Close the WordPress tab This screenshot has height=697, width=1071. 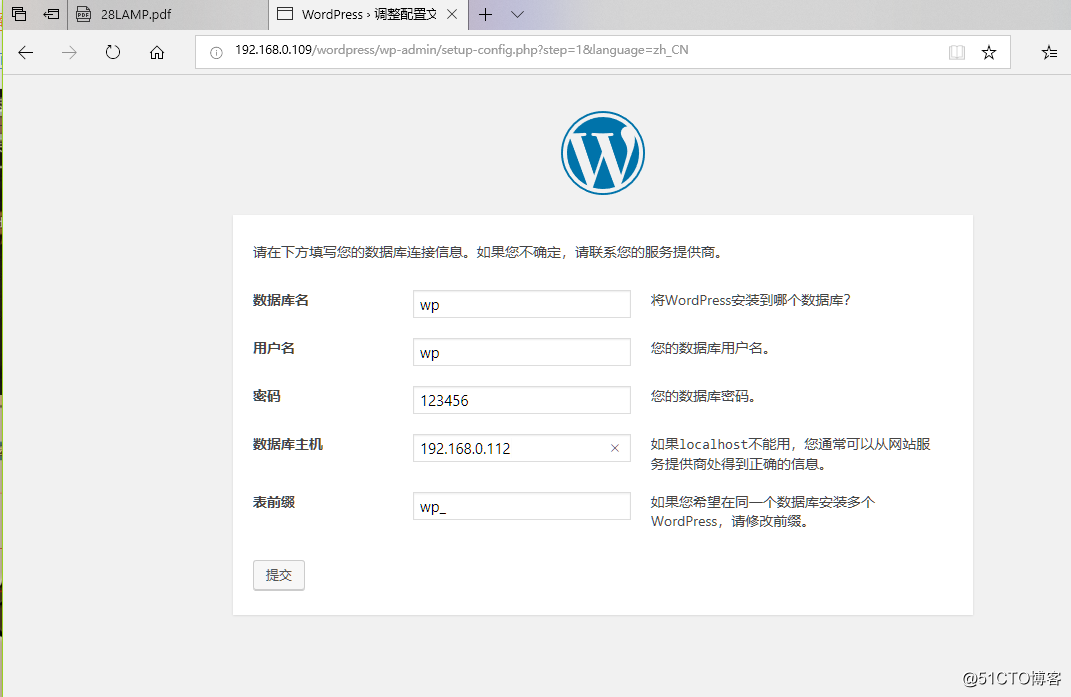tap(452, 14)
